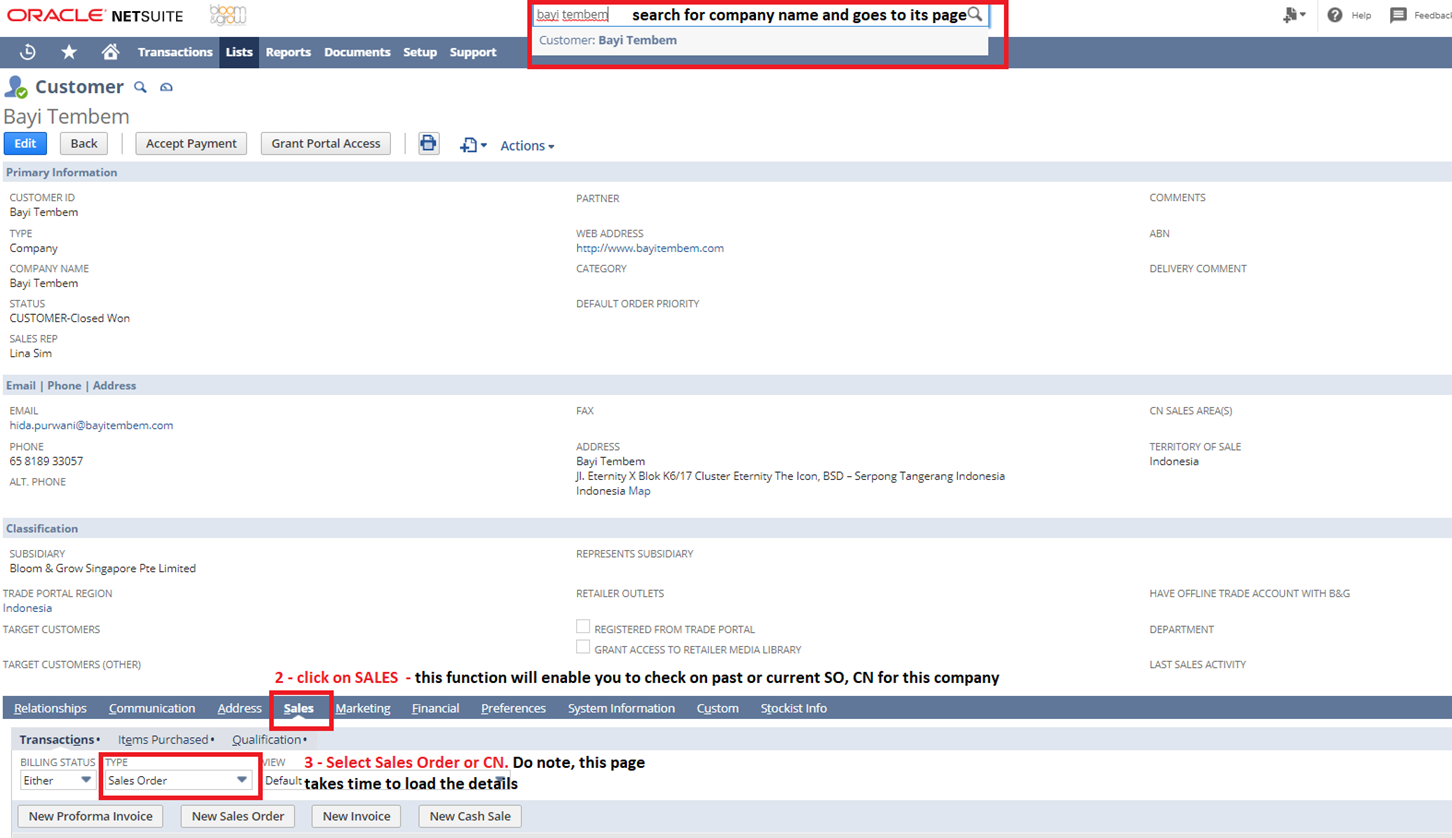Click the hida.purwani@bayitembem.com email link

coord(91,425)
